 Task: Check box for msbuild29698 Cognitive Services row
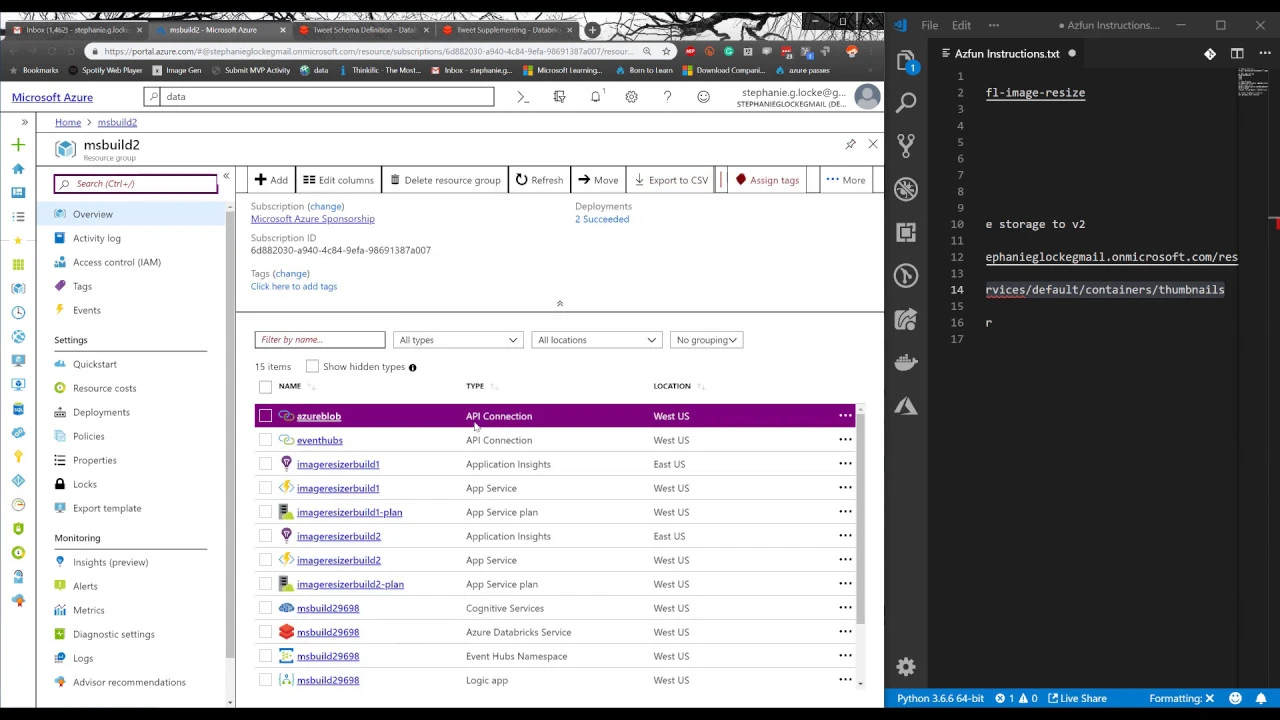265,608
